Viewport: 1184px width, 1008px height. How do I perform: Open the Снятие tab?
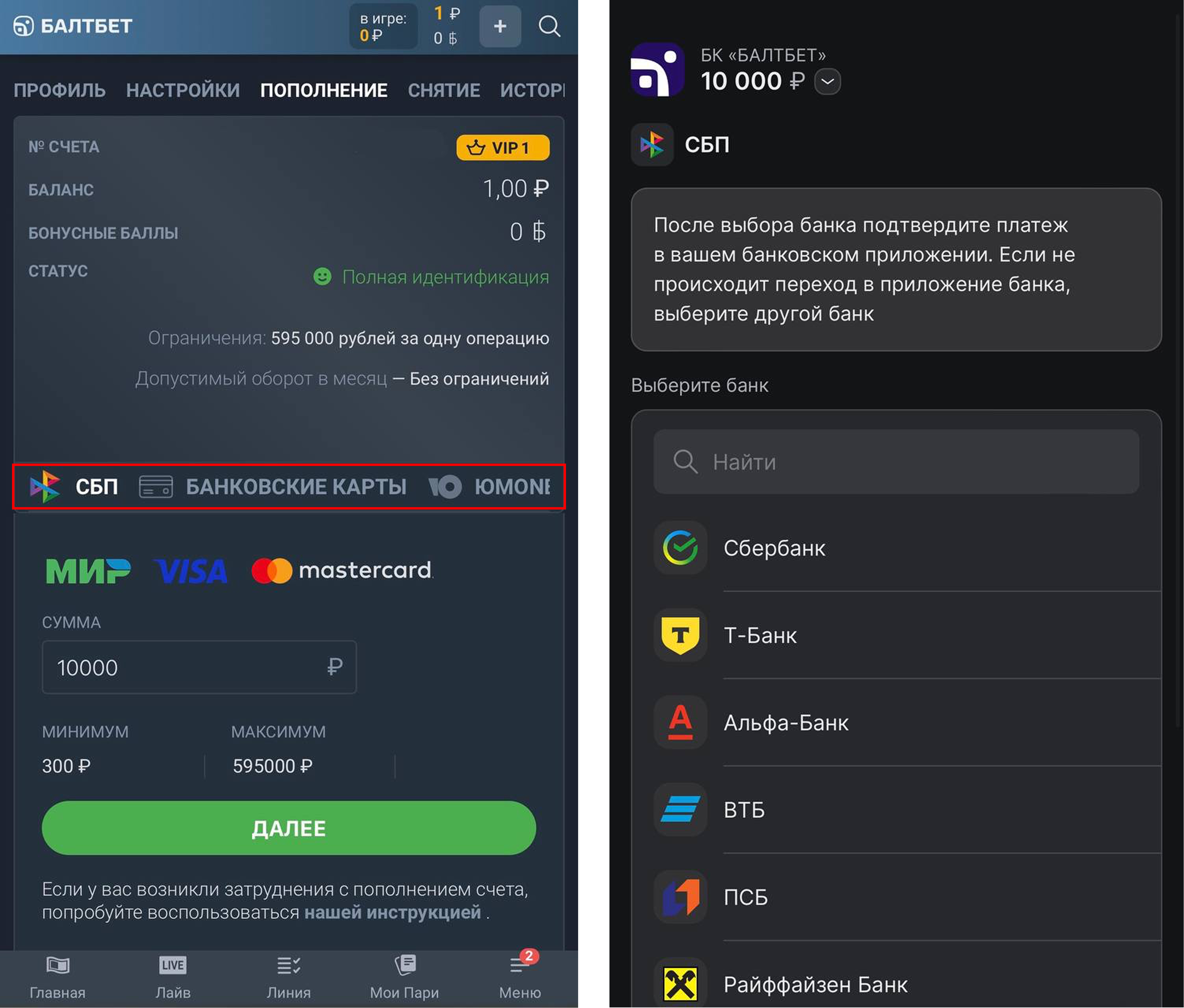pyautogui.click(x=443, y=90)
